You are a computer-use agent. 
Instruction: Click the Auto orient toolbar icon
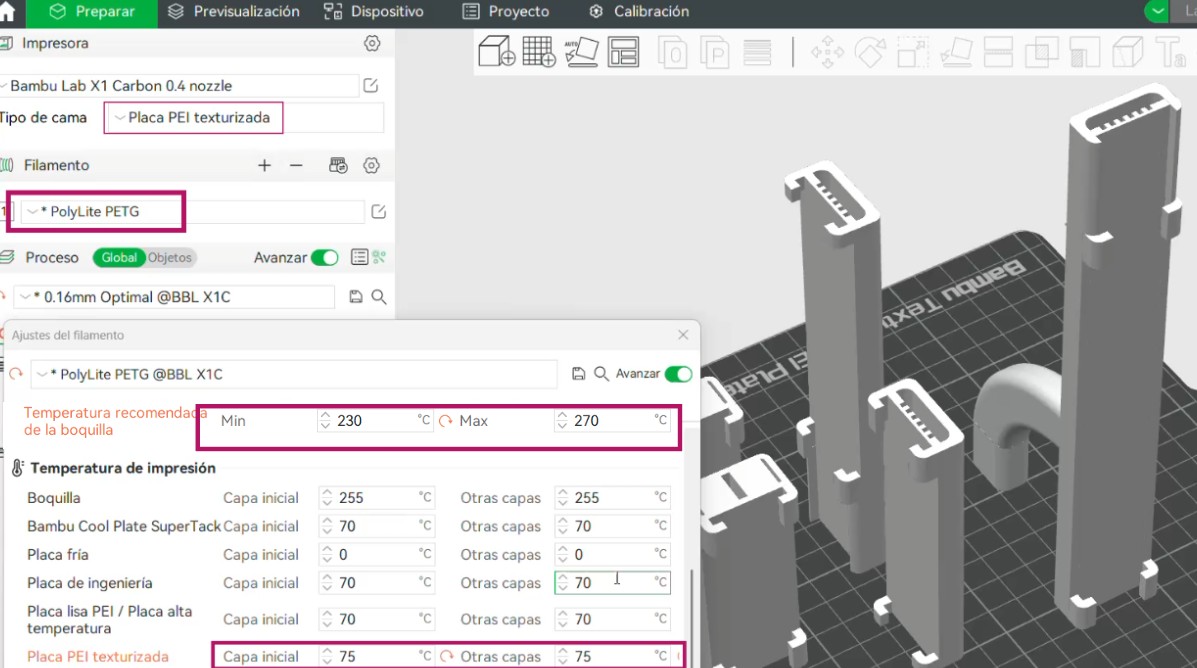(x=581, y=52)
